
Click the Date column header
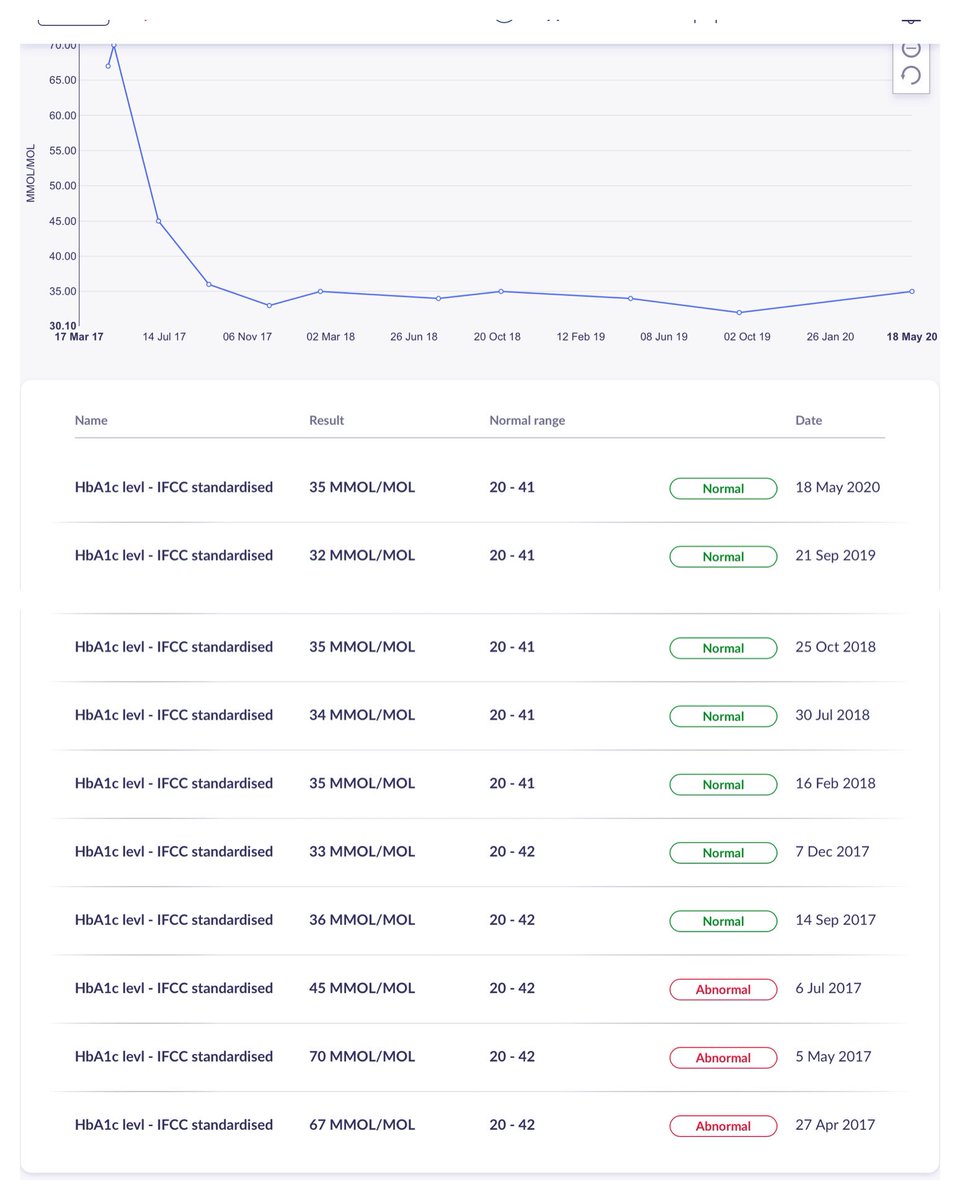pos(809,421)
